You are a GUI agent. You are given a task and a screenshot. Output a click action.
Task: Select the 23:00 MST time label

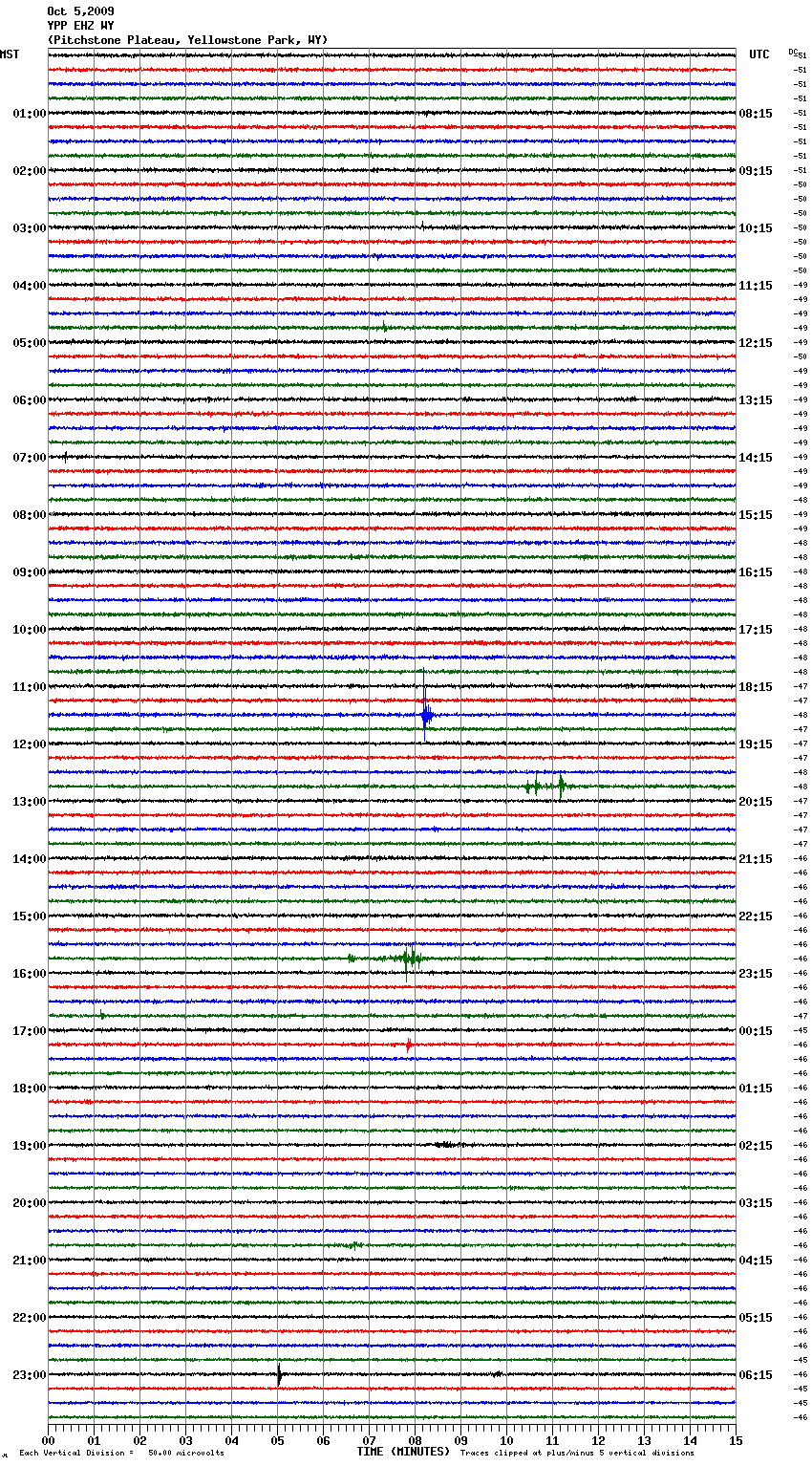[29, 1375]
